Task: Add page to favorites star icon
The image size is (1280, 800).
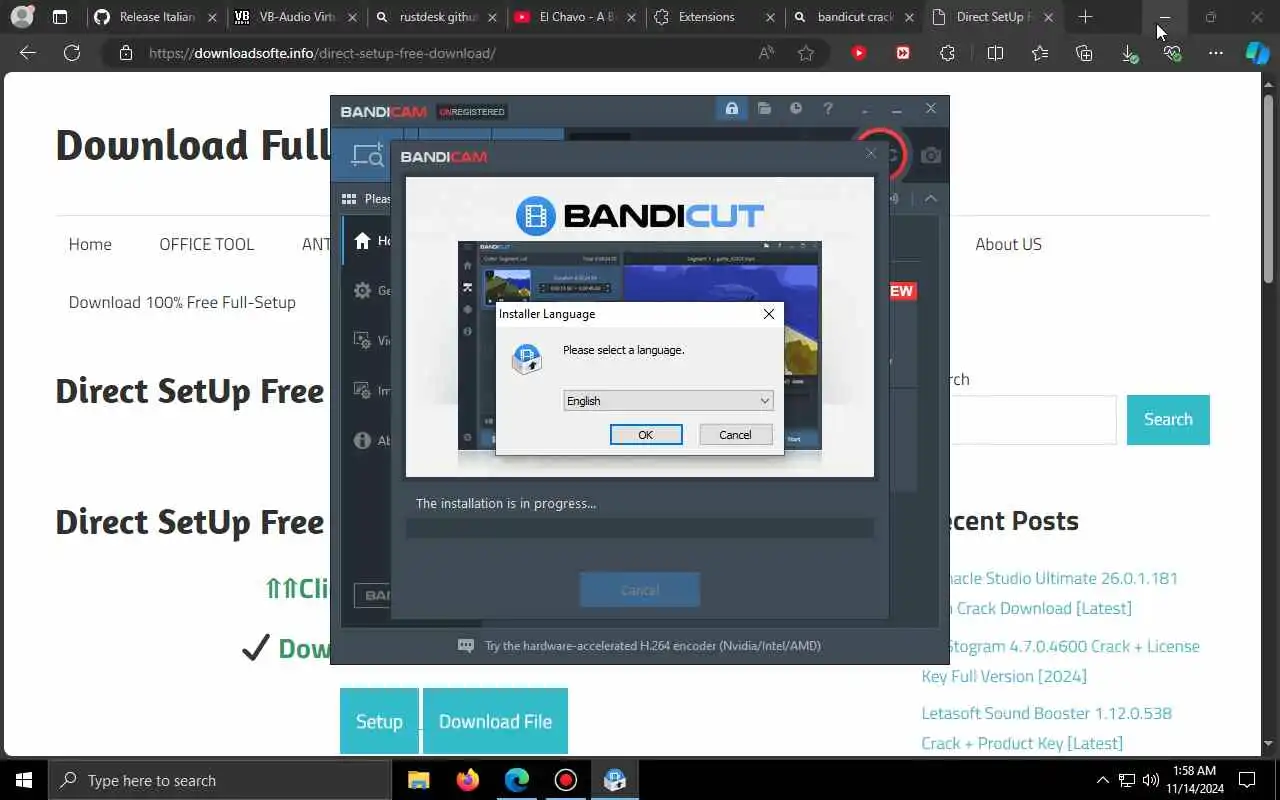Action: coord(806,53)
